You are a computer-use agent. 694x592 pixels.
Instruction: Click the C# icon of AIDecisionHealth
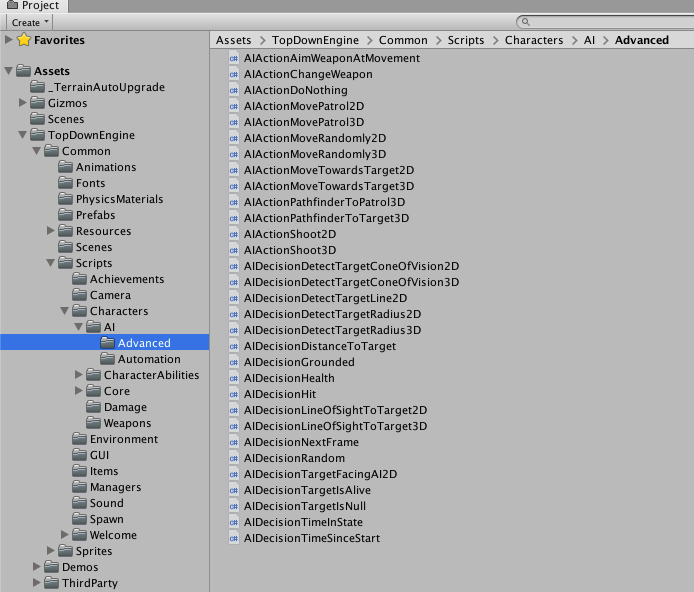click(234, 378)
